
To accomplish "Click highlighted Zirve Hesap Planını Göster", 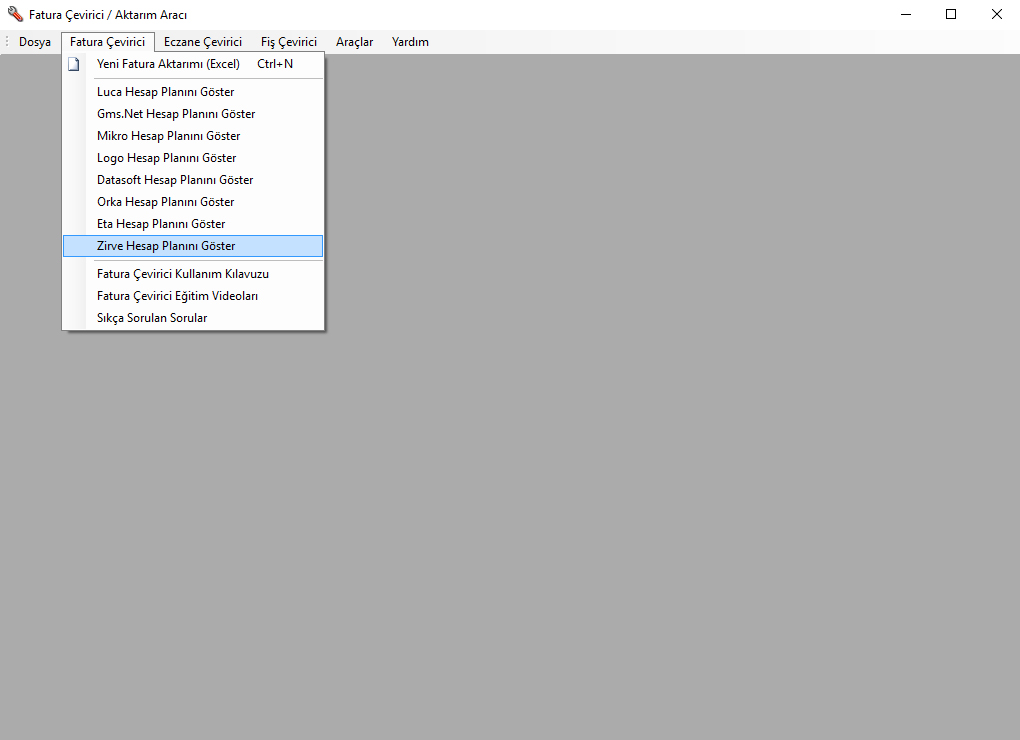I will pyautogui.click(x=193, y=246).
